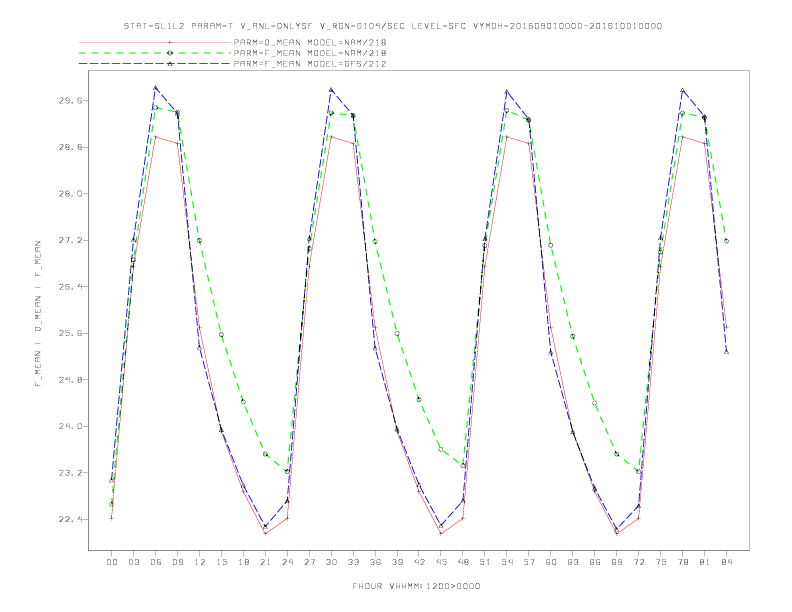Click x-axis forecast hour label 81
Image resolution: width=792 pixels, height=612 pixels.
tap(705, 562)
